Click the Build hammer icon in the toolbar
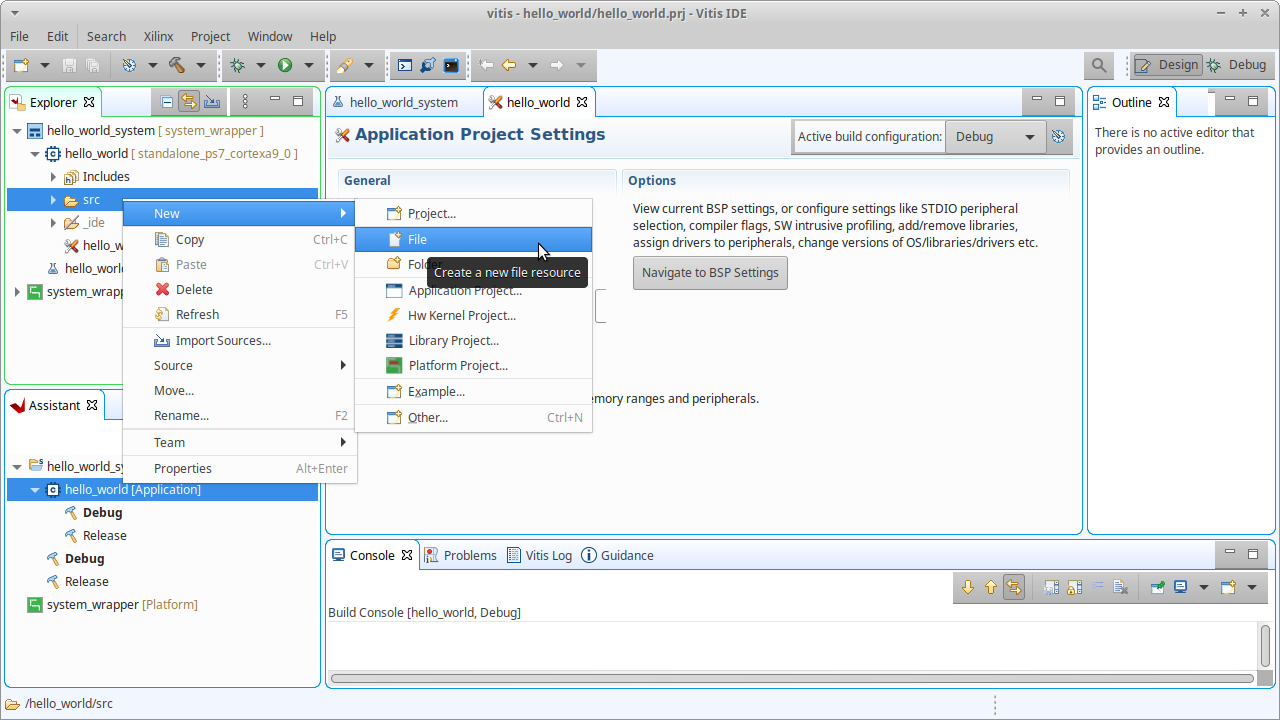Image resolution: width=1280 pixels, height=720 pixels. (x=177, y=65)
